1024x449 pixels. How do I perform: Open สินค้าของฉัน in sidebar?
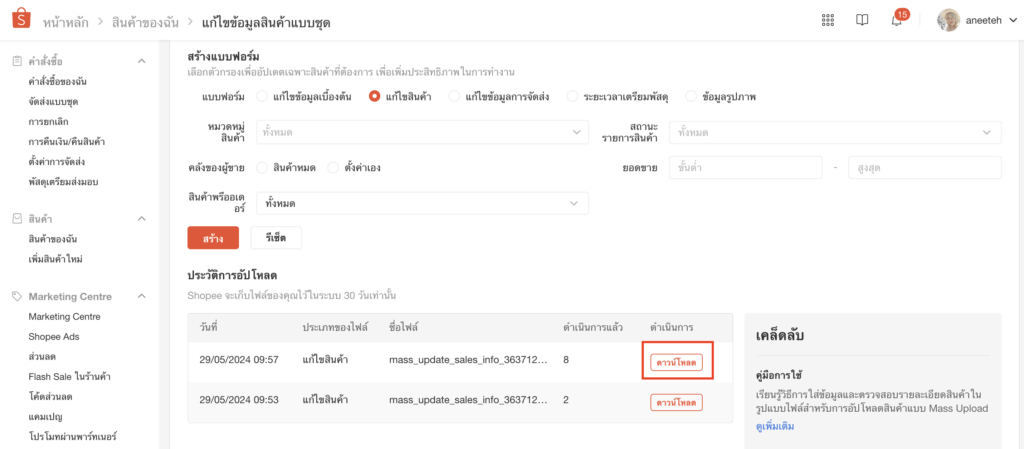tap(54, 239)
